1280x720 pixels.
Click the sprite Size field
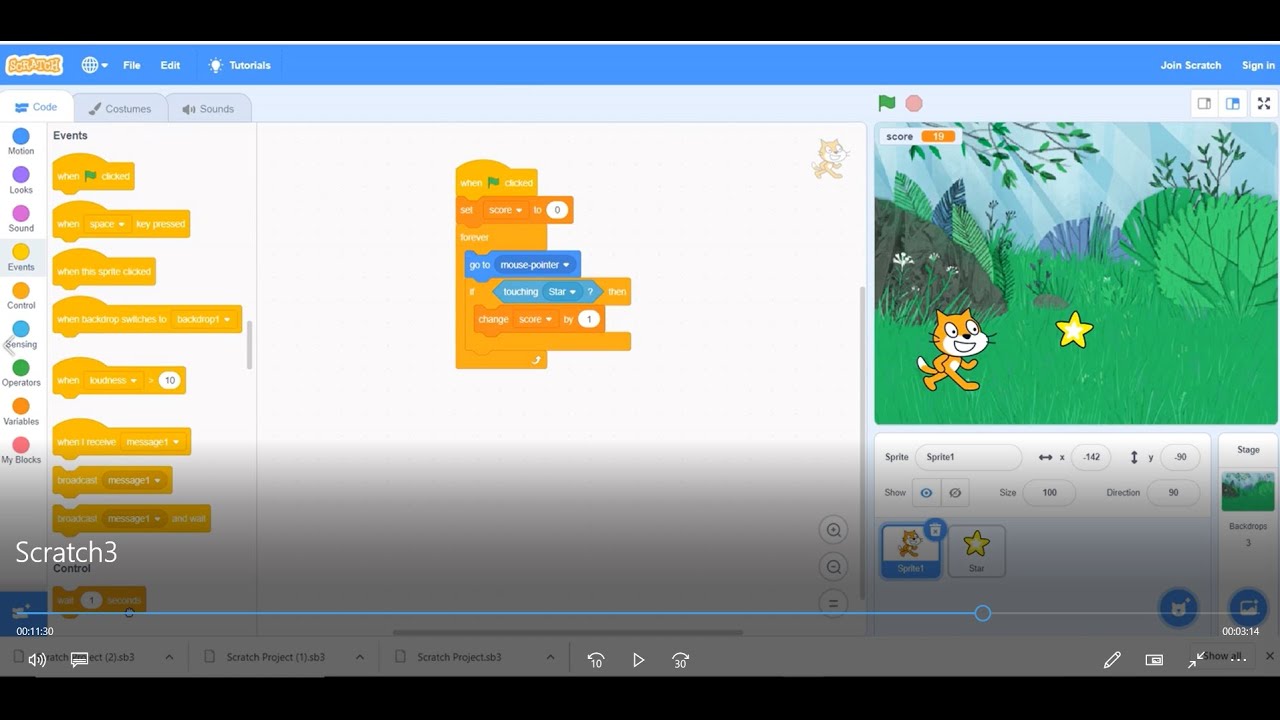pos(1049,492)
